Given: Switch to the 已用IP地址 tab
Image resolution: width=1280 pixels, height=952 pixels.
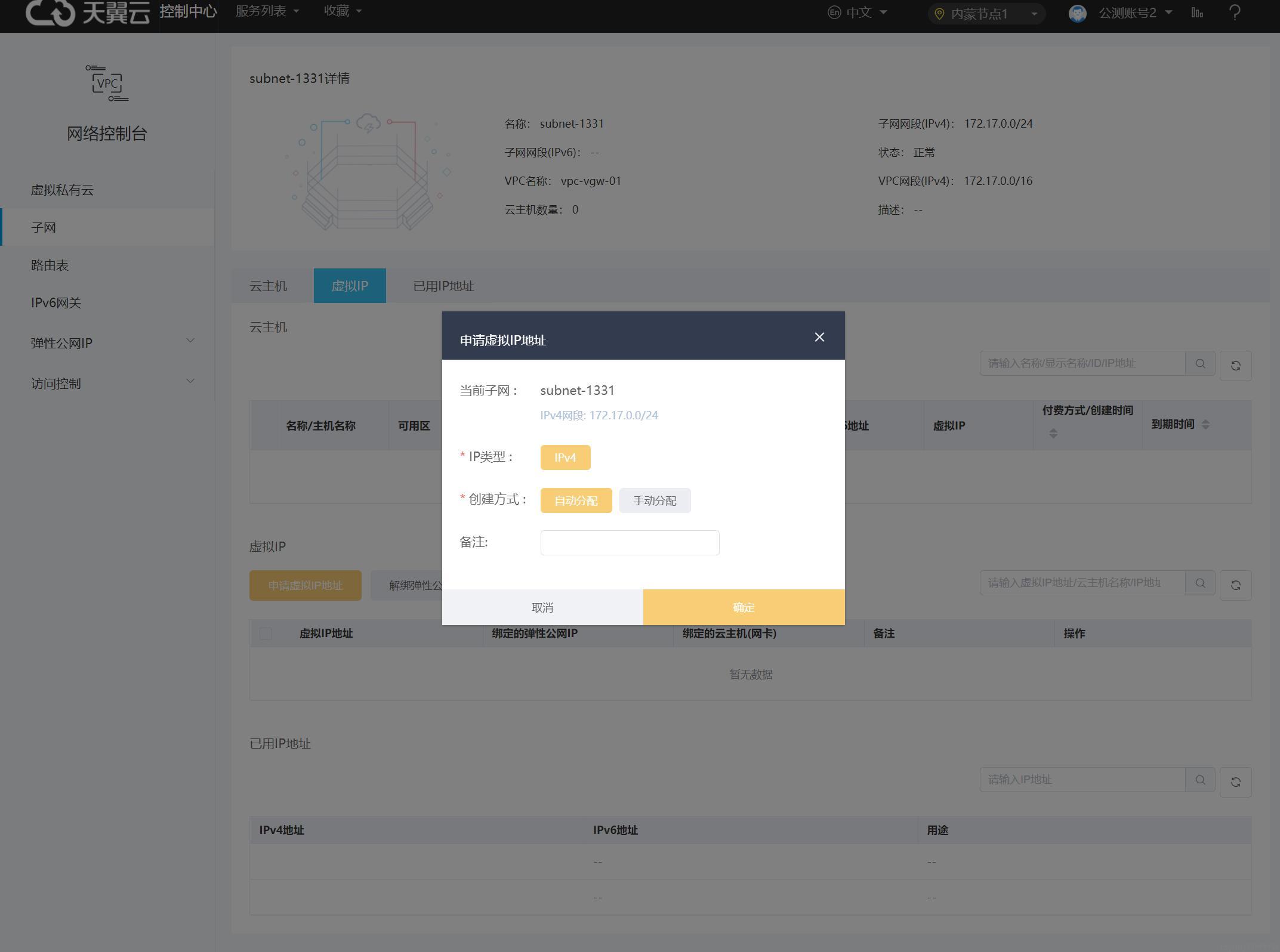Looking at the screenshot, I should [x=443, y=286].
